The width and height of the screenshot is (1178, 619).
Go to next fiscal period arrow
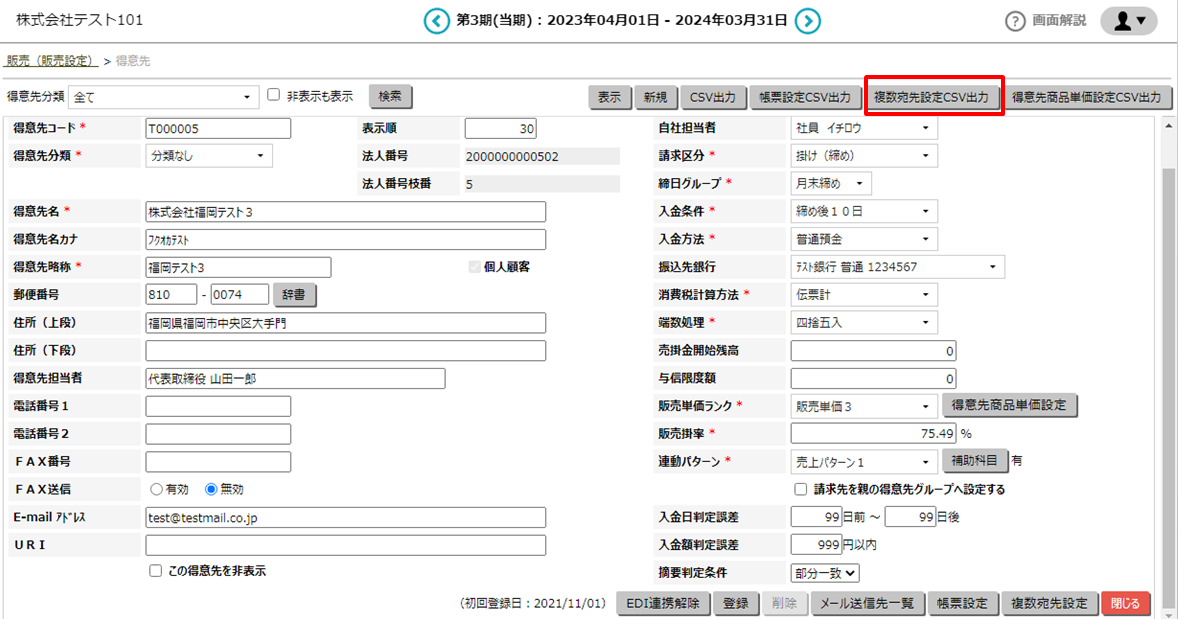[x=808, y=21]
